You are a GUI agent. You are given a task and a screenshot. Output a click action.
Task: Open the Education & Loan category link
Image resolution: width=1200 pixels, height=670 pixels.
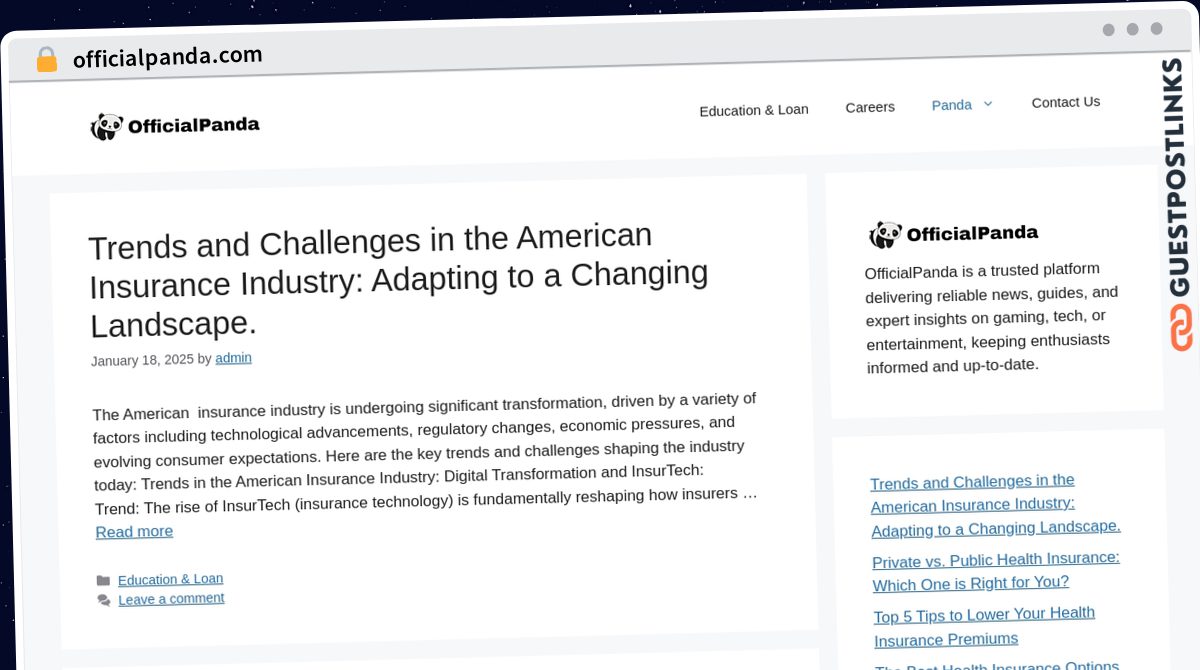pyautogui.click(x=170, y=579)
